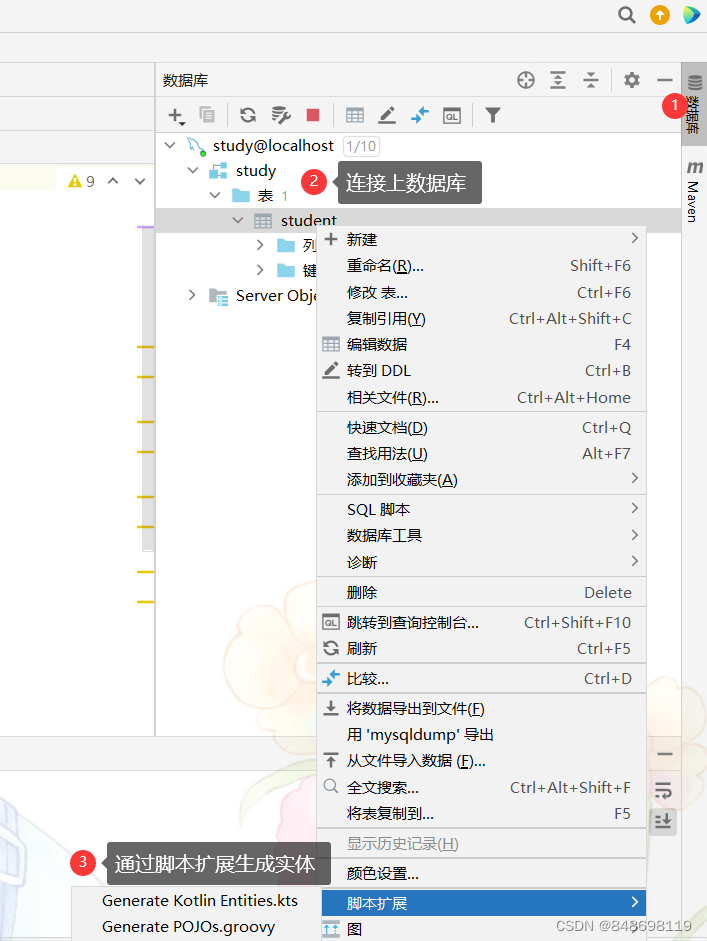
Task: Select 快速文档 menu item
Action: pos(481,428)
